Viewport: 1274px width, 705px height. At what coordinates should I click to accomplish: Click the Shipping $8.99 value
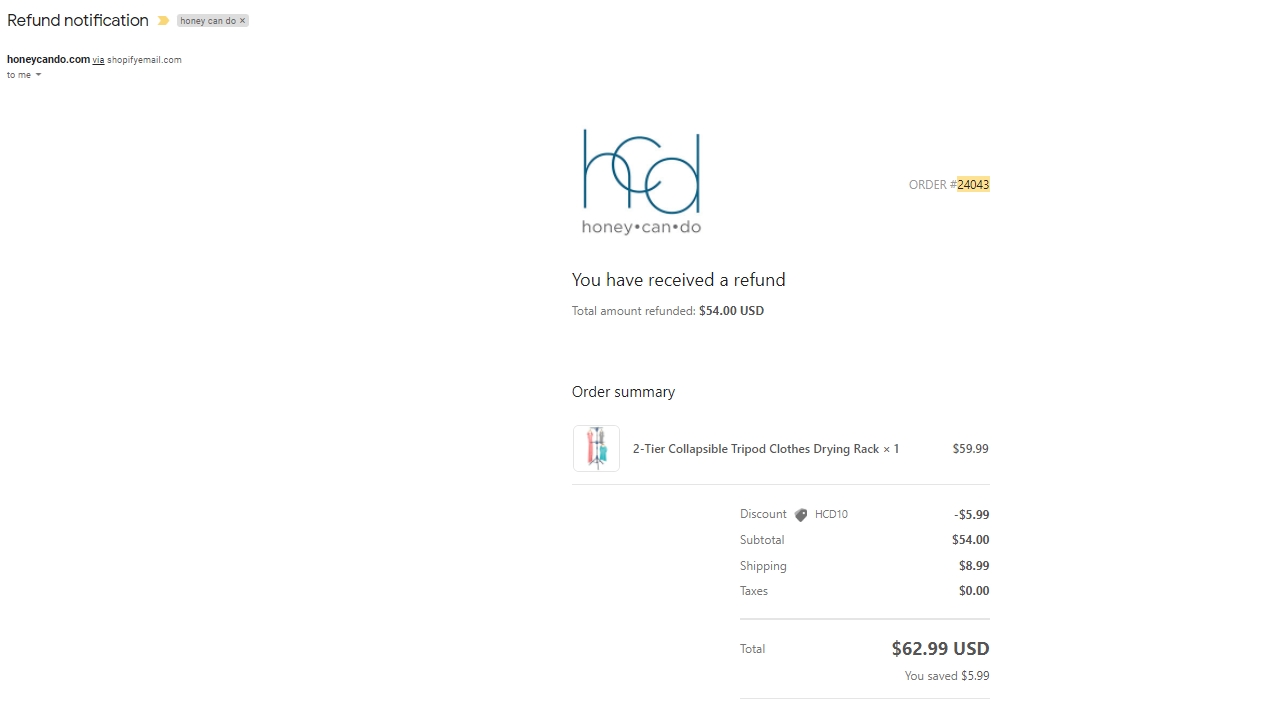click(974, 566)
